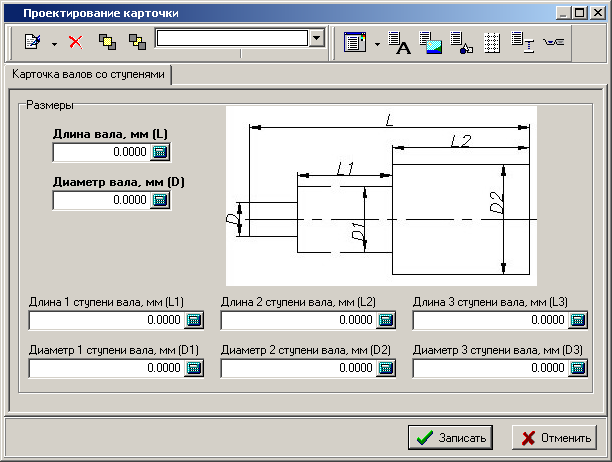Click the insert picture icon
612x462 pixels.
[431, 43]
